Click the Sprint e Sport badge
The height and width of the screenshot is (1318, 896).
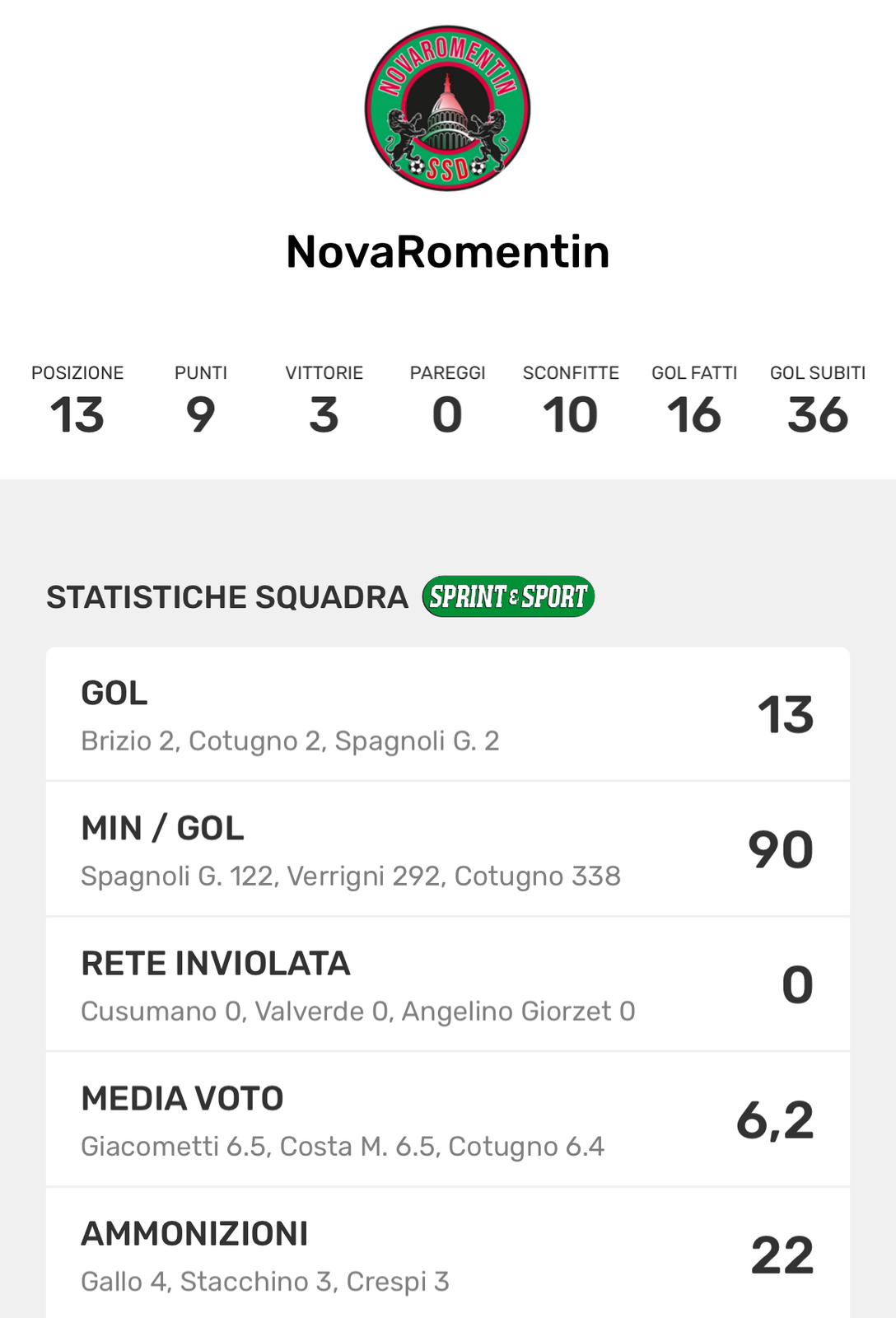[x=508, y=596]
